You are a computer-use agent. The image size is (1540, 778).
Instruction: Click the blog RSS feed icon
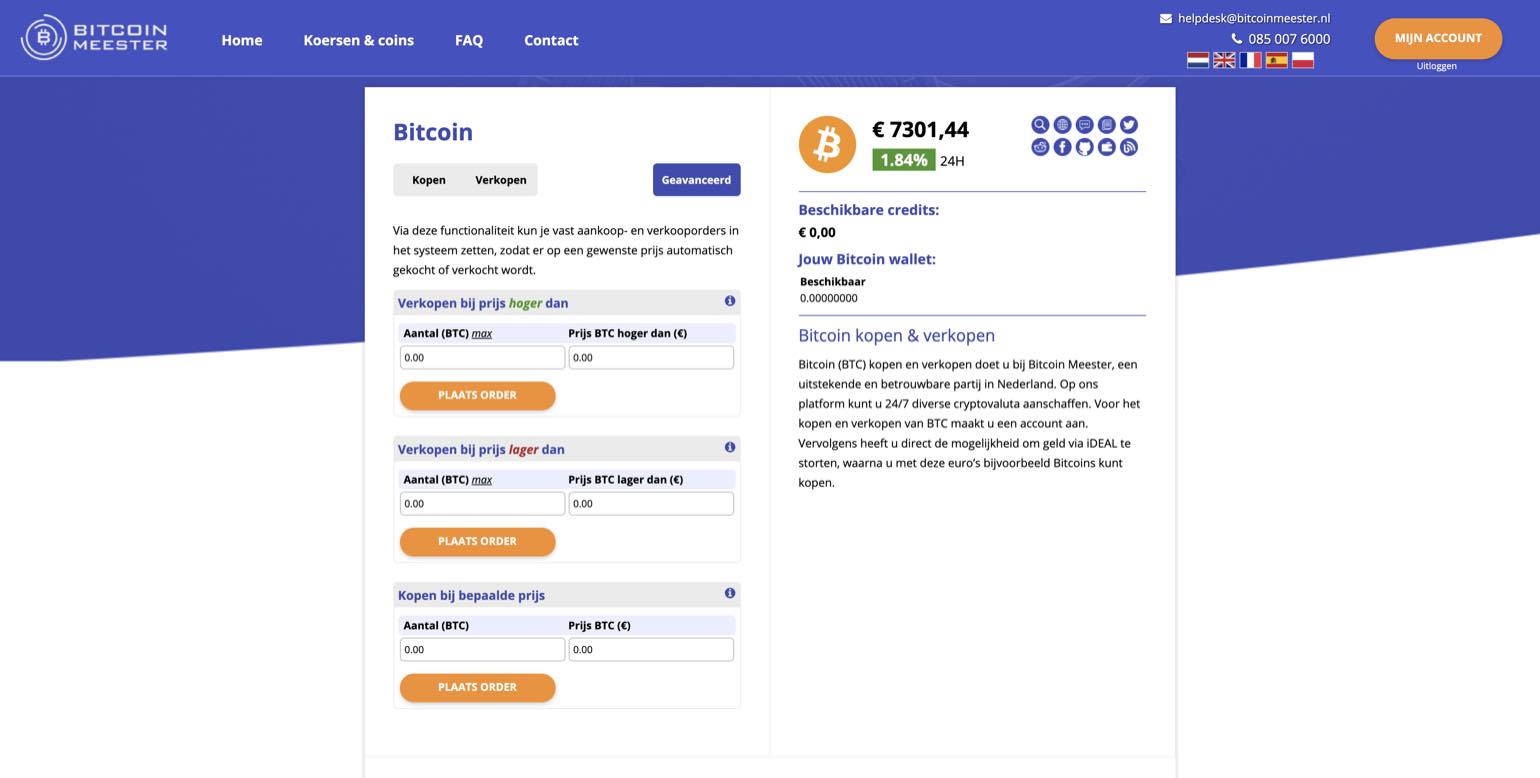pos(1129,147)
